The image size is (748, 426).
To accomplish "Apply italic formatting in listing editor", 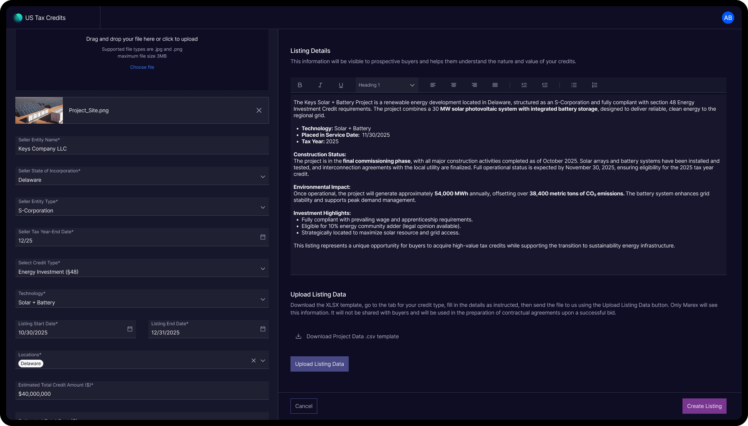I will pos(320,85).
